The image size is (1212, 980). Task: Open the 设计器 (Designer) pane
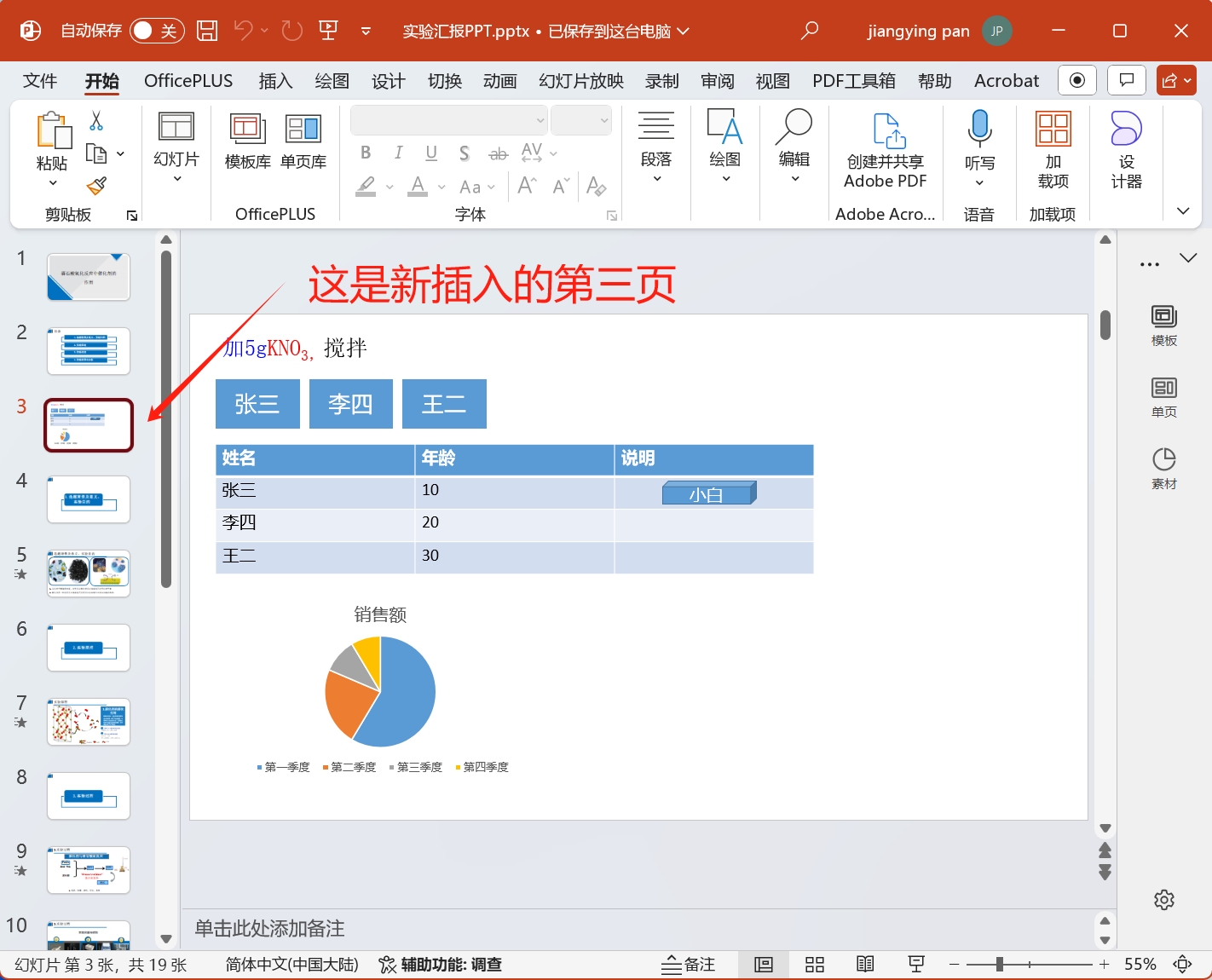(1125, 153)
